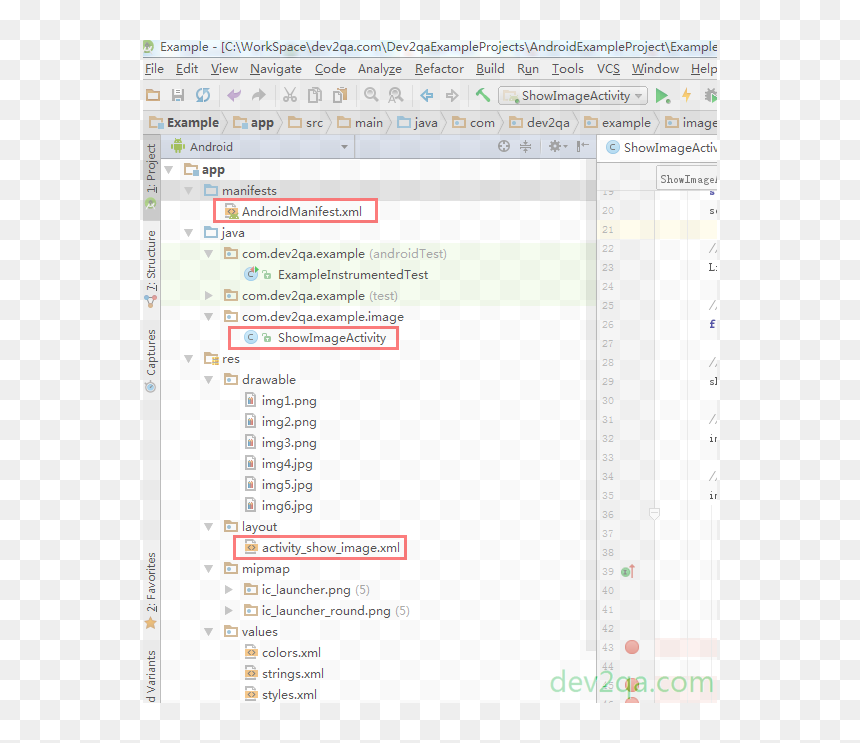Expand com.dev2qa.example (test) package
Screen dimensions: 860x743
pyautogui.click(x=209, y=296)
